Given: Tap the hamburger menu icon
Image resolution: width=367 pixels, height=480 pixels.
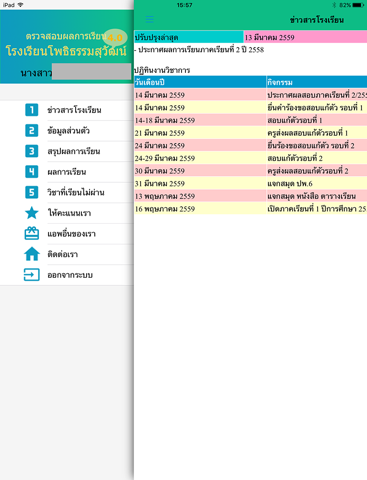Looking at the screenshot, I should tap(149, 19).
